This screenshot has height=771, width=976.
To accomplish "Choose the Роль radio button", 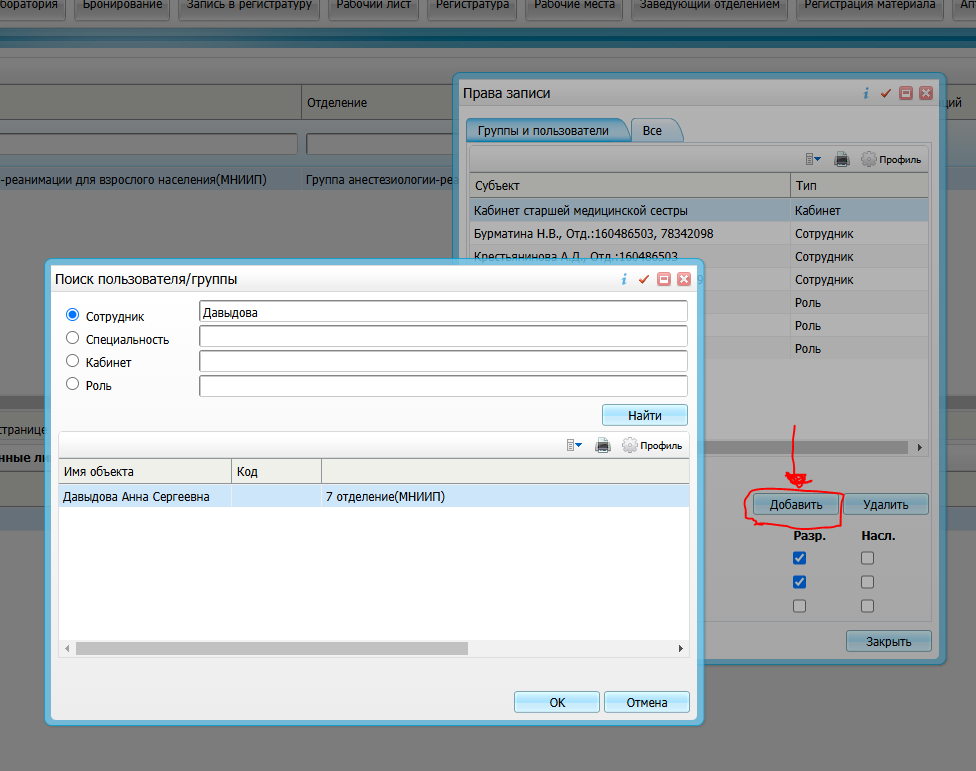I will coord(72,384).
